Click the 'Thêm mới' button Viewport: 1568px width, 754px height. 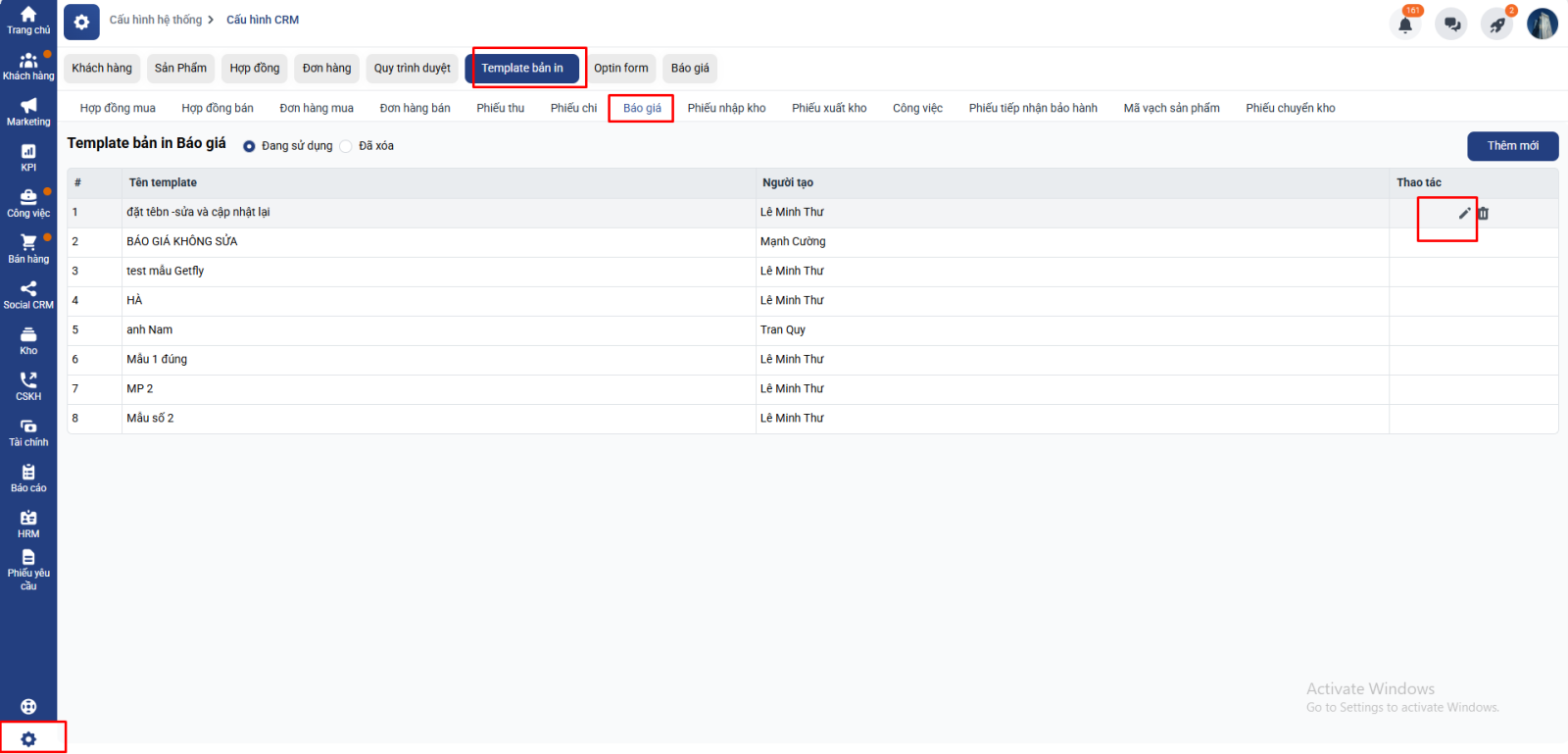pyautogui.click(x=1512, y=146)
